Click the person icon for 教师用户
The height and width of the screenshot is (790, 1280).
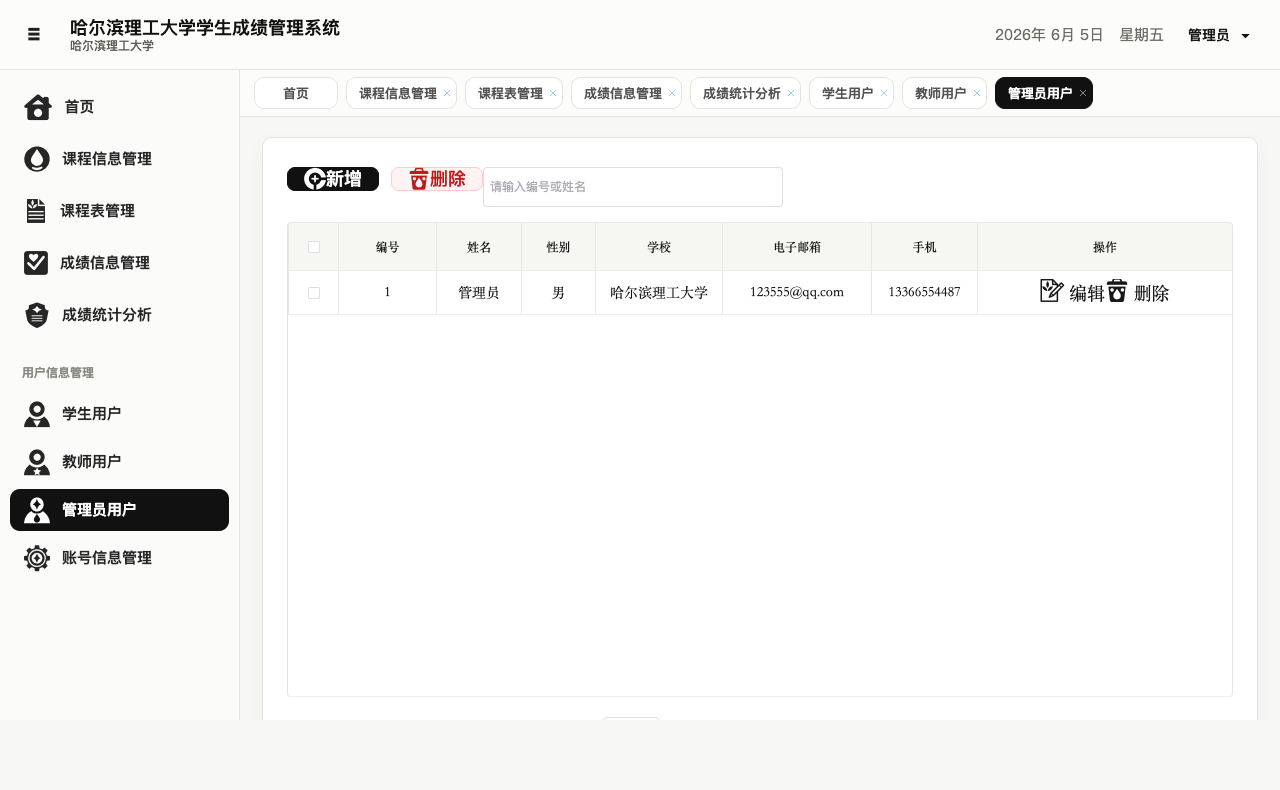(37, 462)
